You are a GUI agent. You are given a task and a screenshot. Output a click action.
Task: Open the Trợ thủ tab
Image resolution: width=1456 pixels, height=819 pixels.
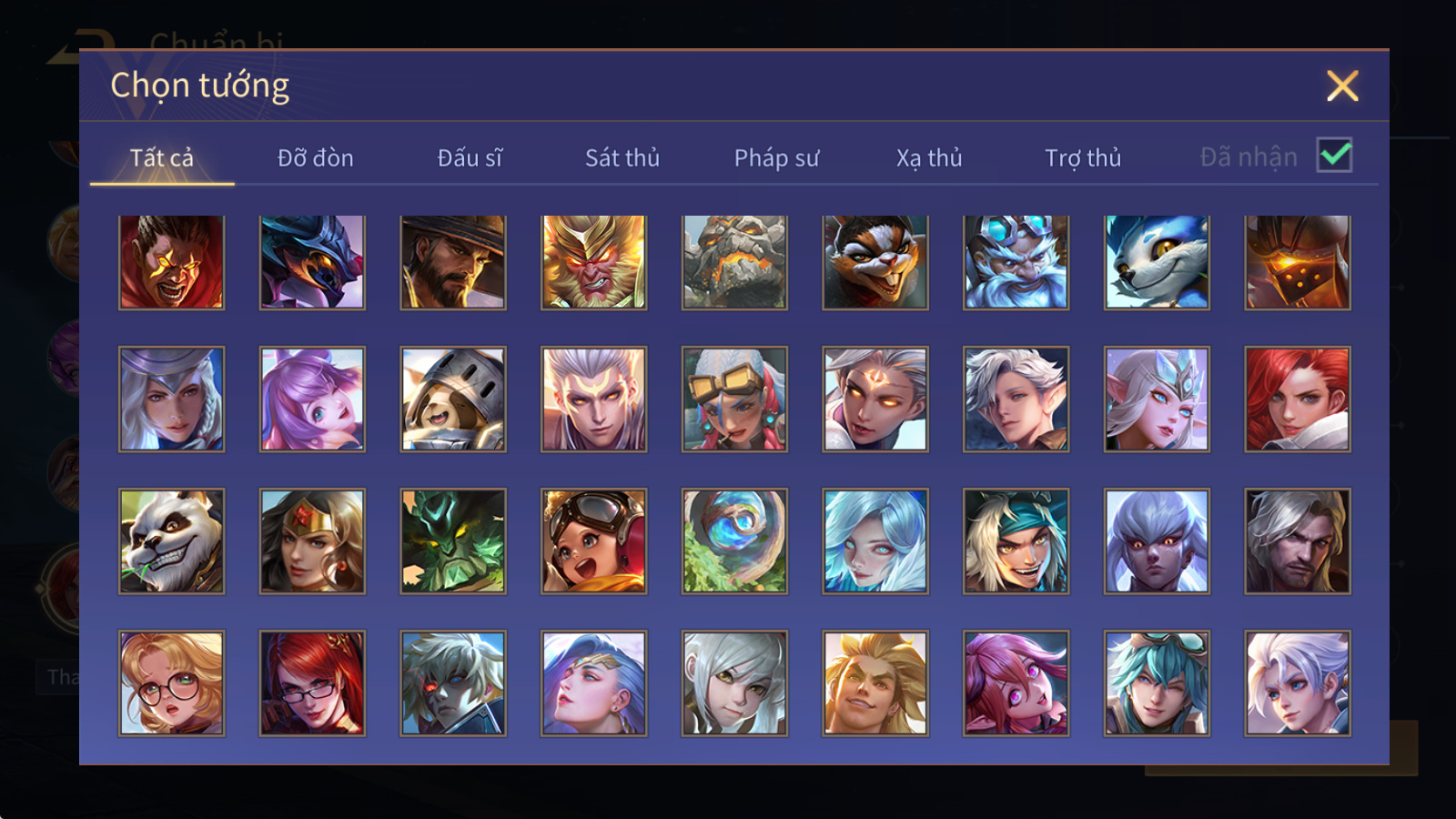pos(1083,158)
